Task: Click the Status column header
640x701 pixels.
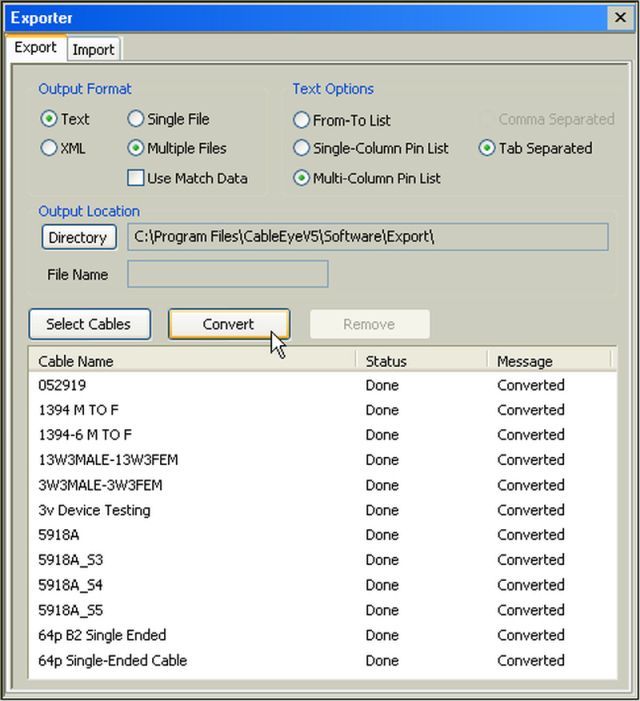Action: click(420, 361)
